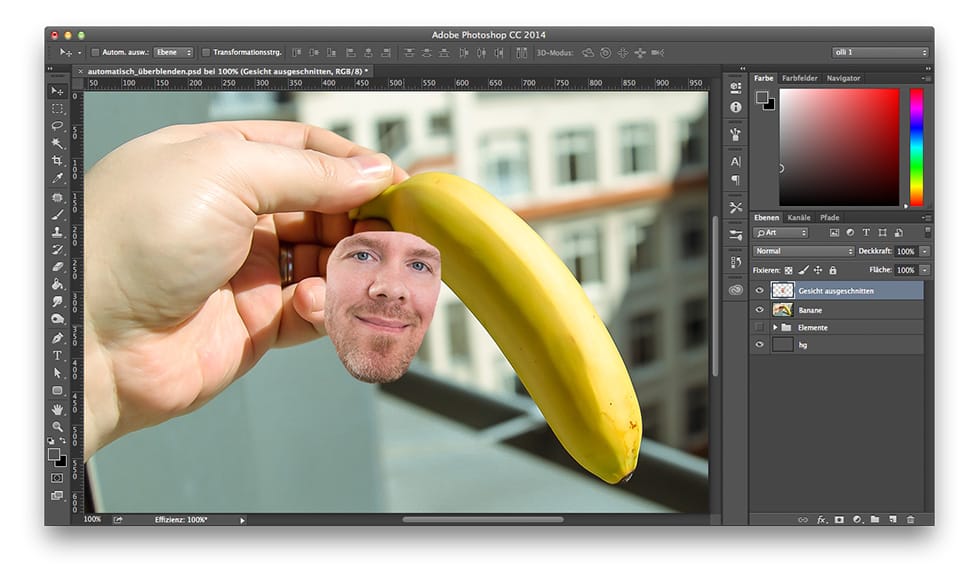
Task: Open the Art layer filter dropdown
Action: point(781,232)
